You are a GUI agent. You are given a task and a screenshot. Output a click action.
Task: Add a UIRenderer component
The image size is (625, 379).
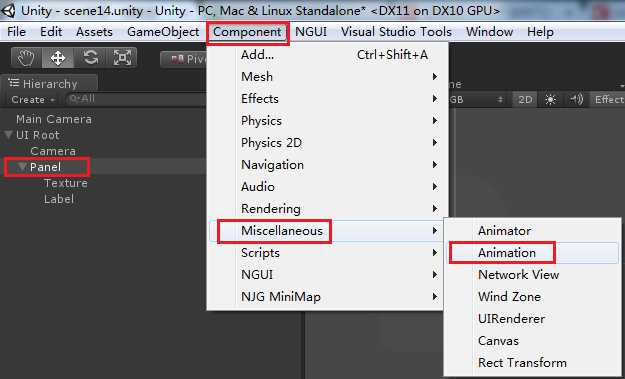pos(533,318)
